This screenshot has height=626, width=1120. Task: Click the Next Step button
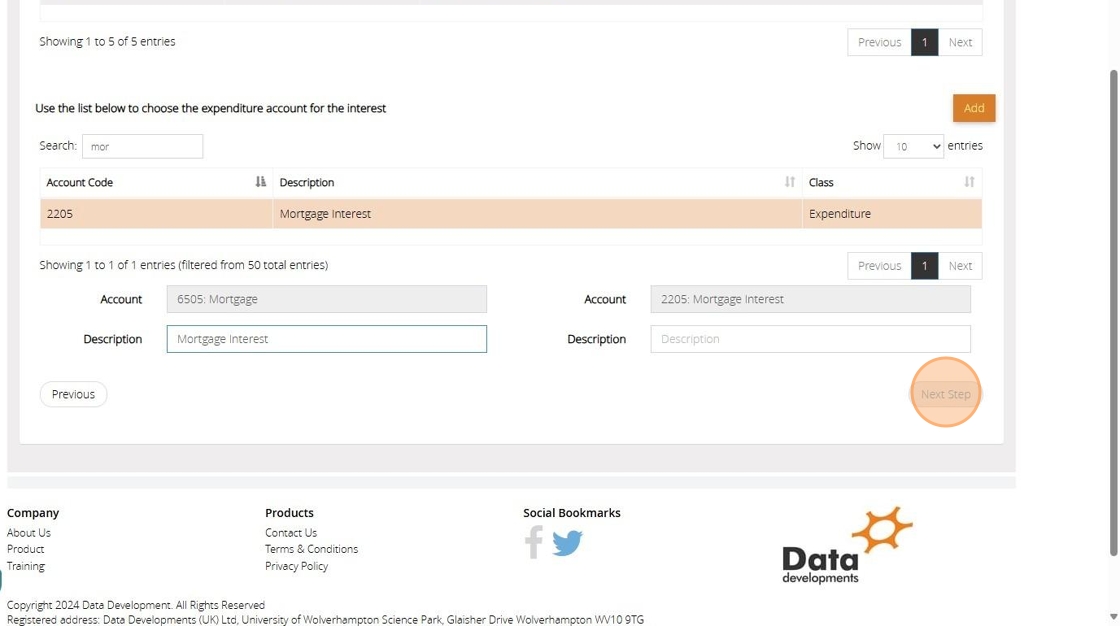[945, 394]
